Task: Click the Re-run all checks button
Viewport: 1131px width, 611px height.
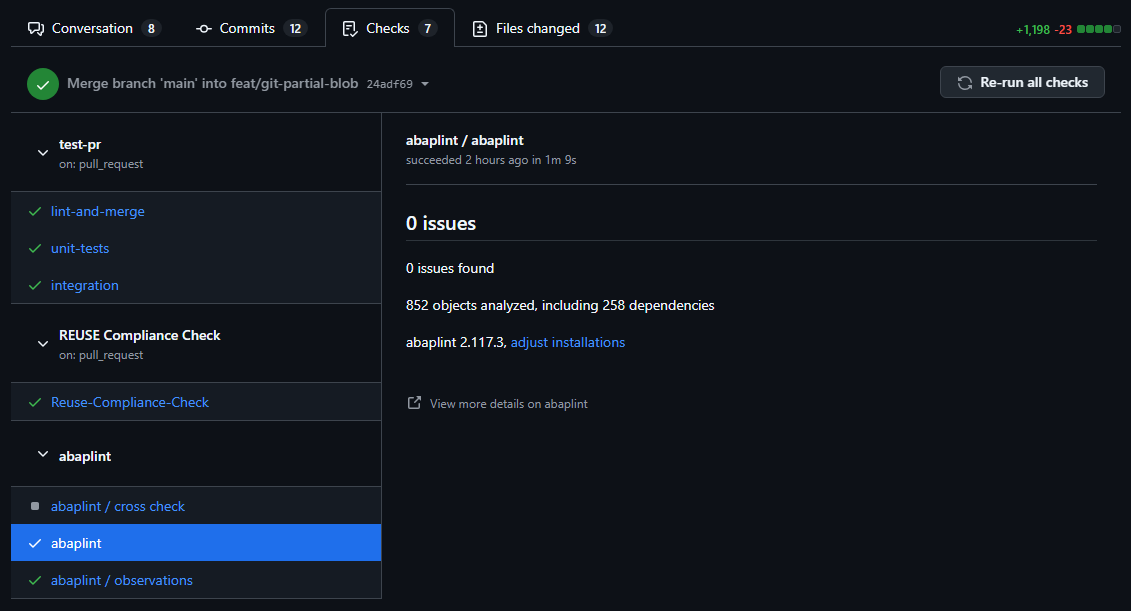Action: tap(1022, 82)
